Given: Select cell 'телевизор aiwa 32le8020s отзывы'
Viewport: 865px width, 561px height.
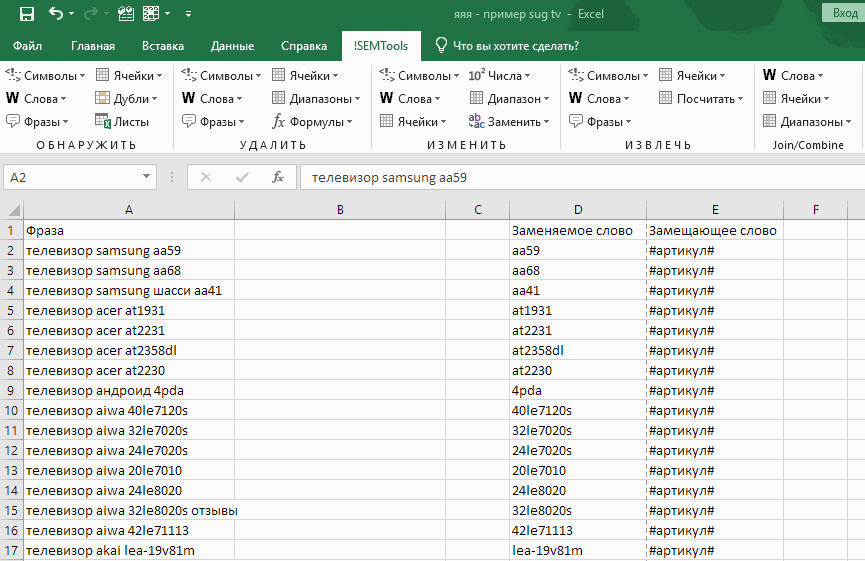Looking at the screenshot, I should tap(129, 510).
